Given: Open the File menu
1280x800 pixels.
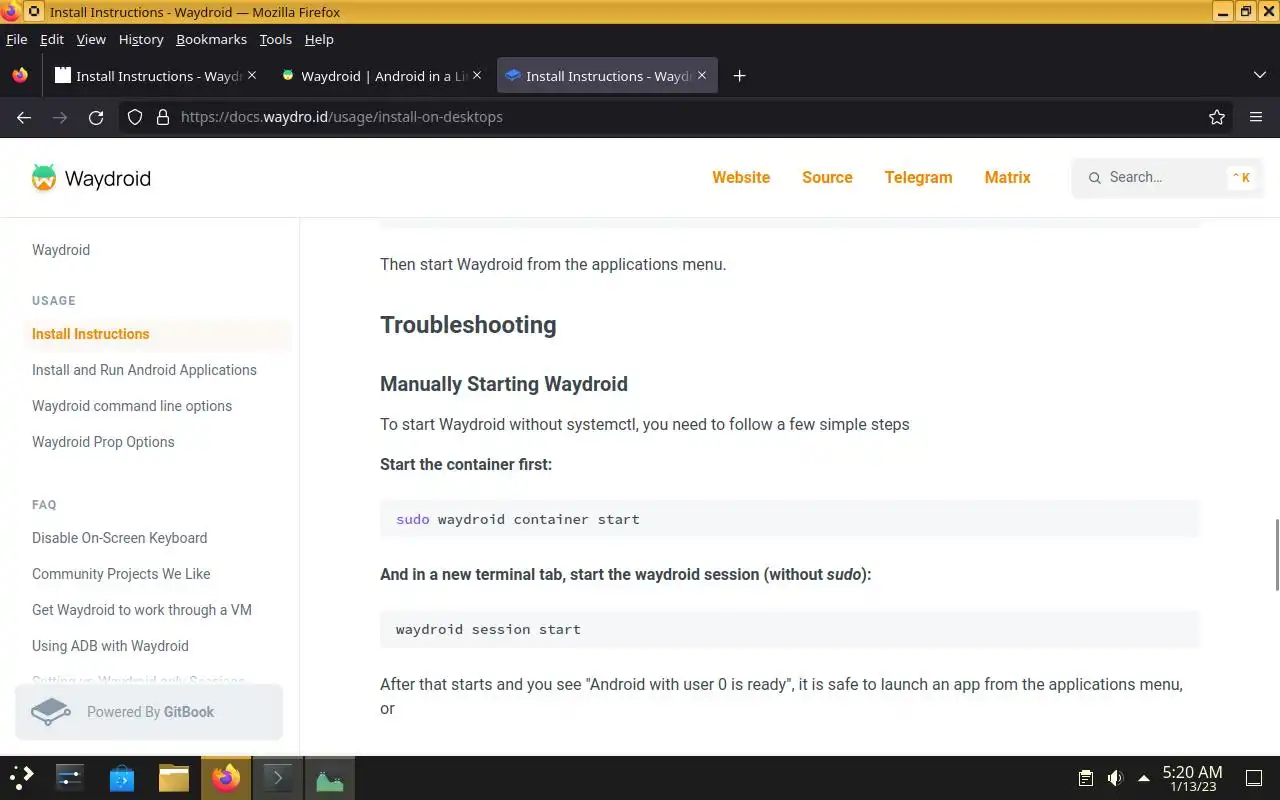Looking at the screenshot, I should (17, 39).
